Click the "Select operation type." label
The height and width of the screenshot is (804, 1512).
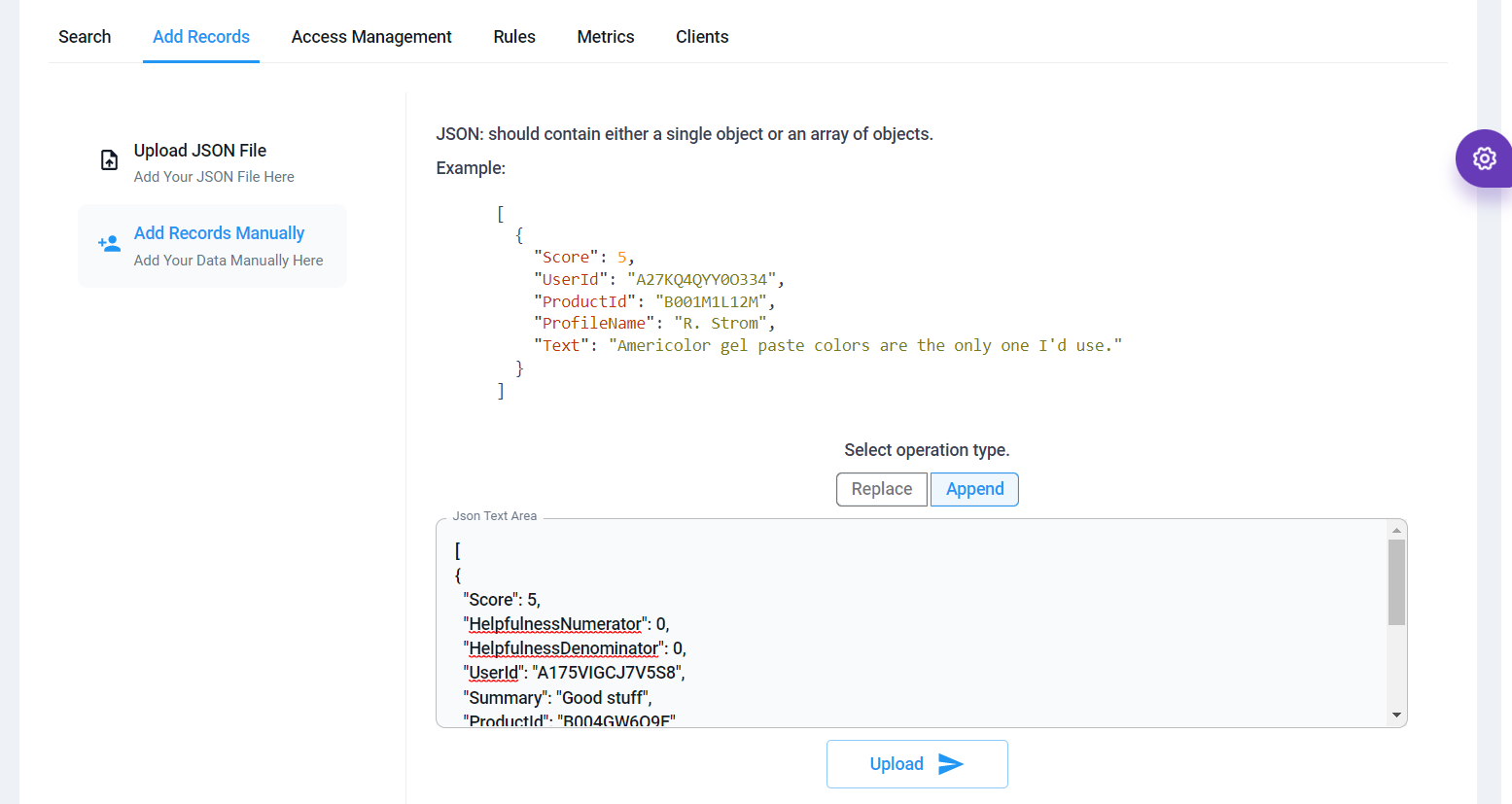click(x=927, y=450)
